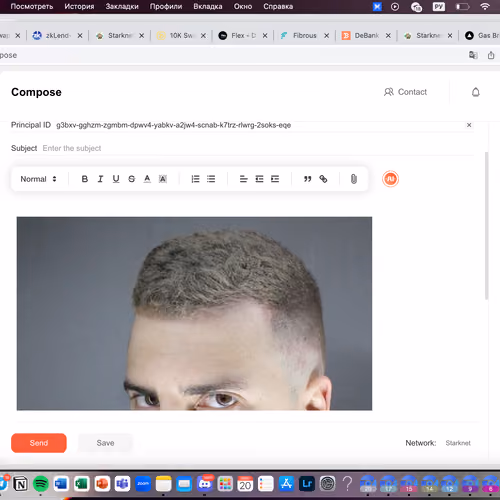
Task: Save the message as draft
Action: (105, 443)
